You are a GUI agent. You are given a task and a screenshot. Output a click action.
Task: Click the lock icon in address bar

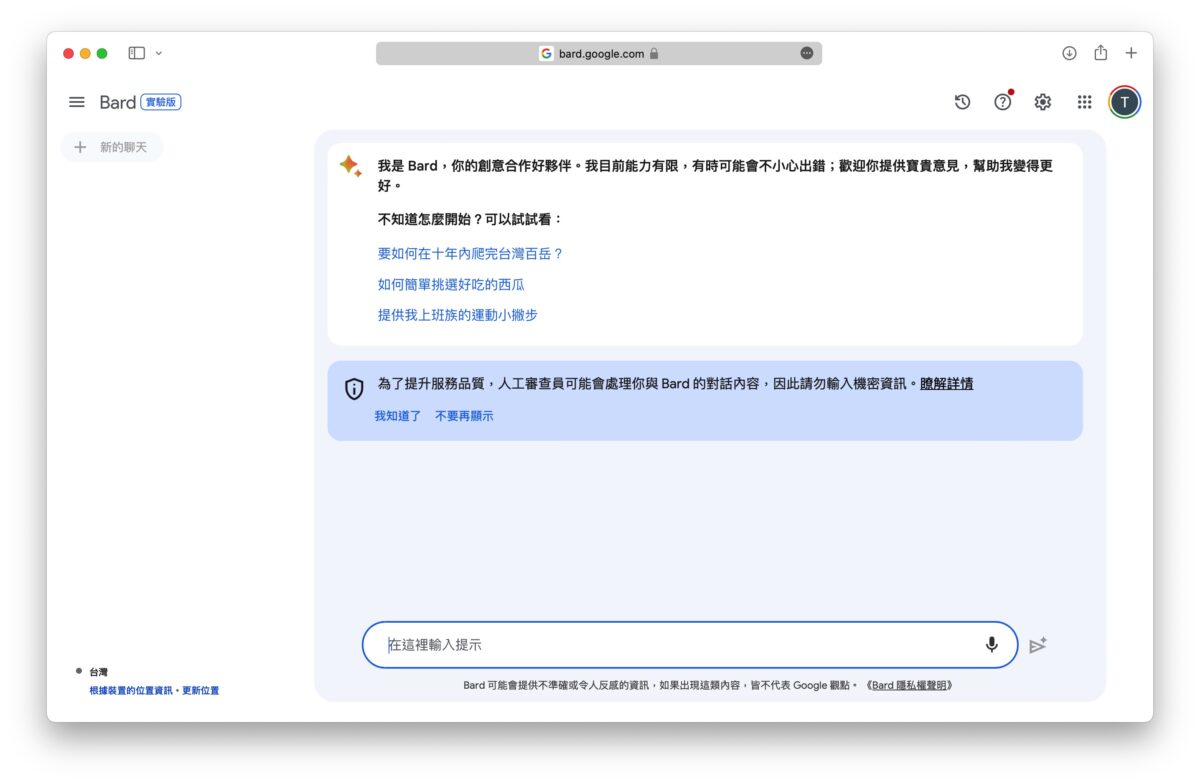click(x=654, y=54)
